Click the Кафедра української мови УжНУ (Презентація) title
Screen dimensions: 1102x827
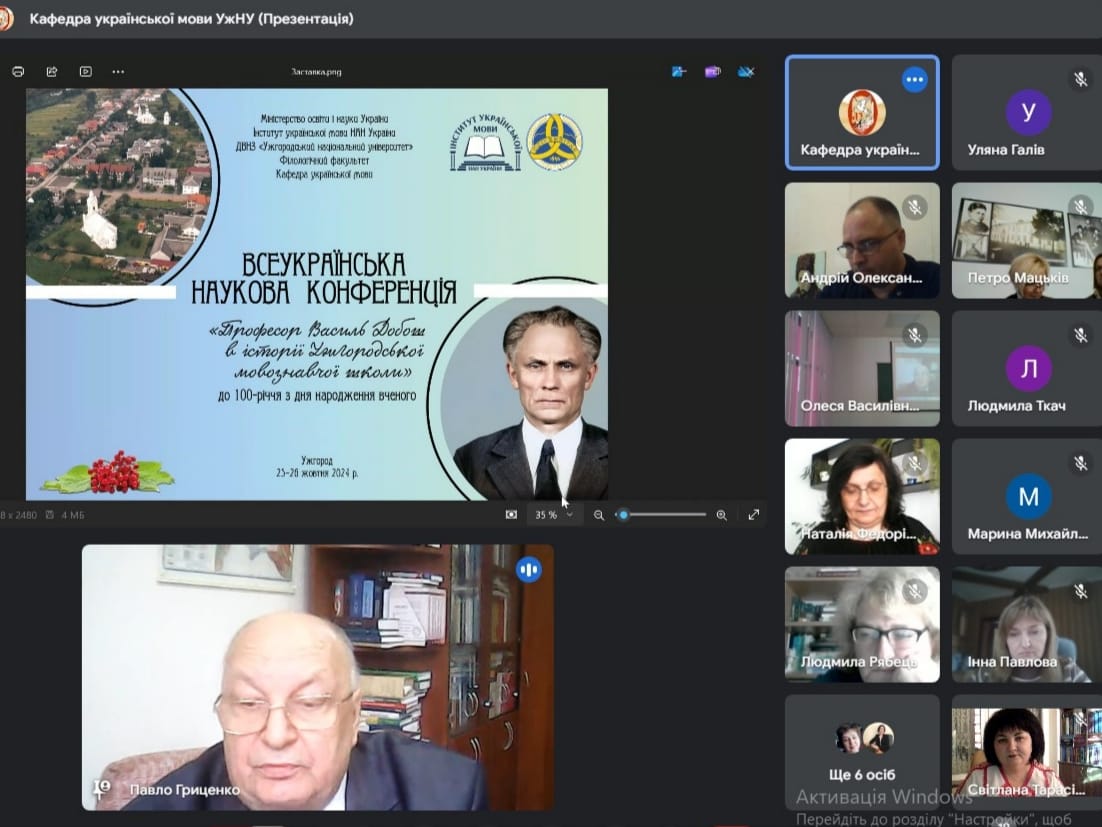[x=191, y=19]
